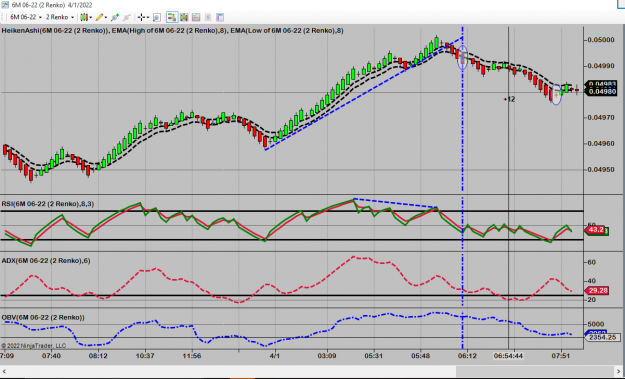Click the greyed-out pin icon

click(x=127, y=17)
